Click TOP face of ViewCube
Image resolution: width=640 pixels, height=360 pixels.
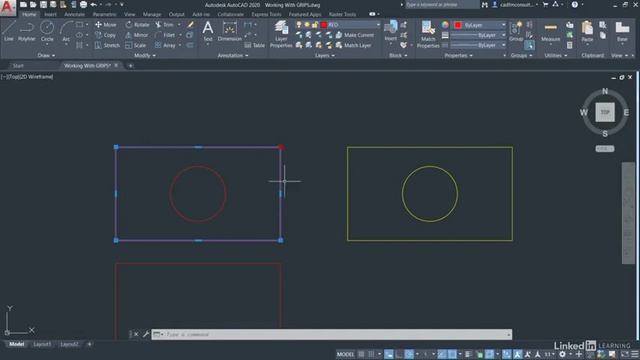[604, 112]
